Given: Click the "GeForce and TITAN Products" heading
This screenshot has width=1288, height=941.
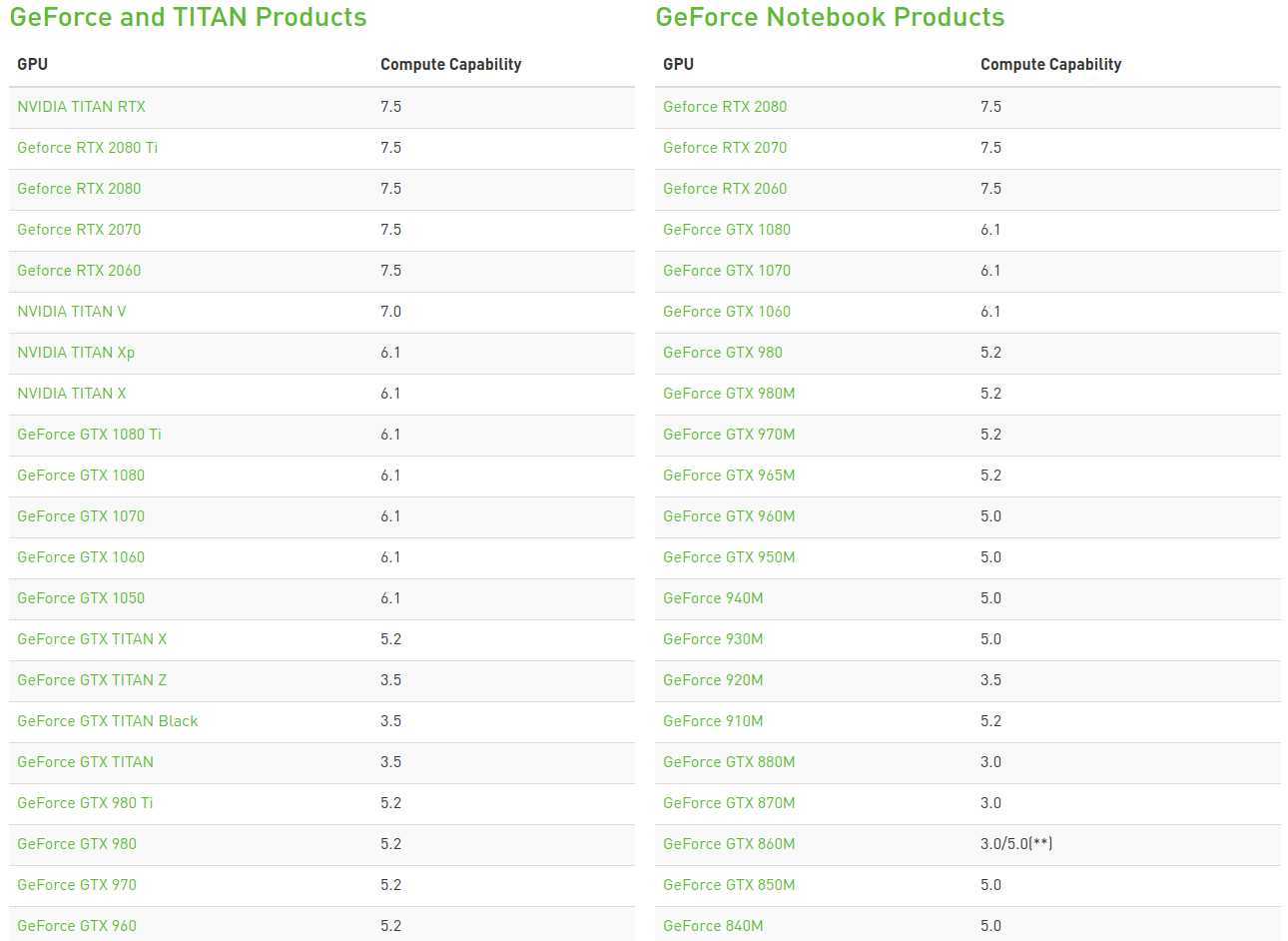Looking at the screenshot, I should click(x=188, y=17).
